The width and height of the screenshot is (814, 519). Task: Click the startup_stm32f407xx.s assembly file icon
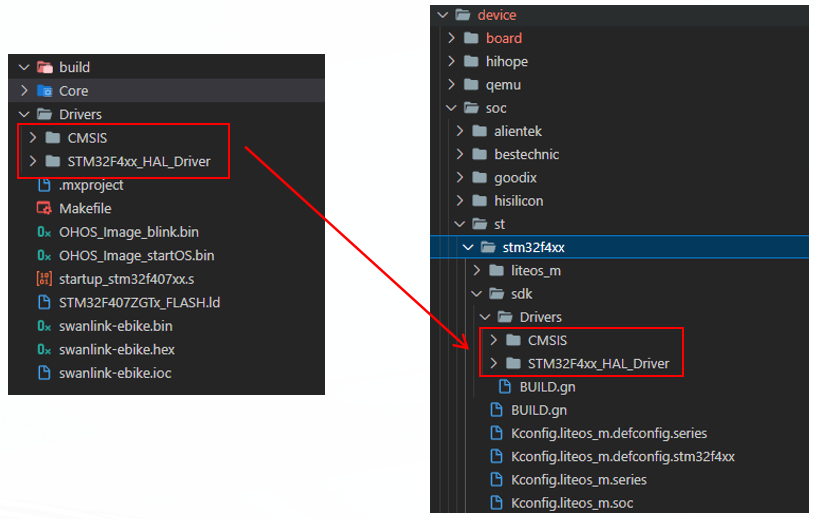pyautogui.click(x=44, y=279)
